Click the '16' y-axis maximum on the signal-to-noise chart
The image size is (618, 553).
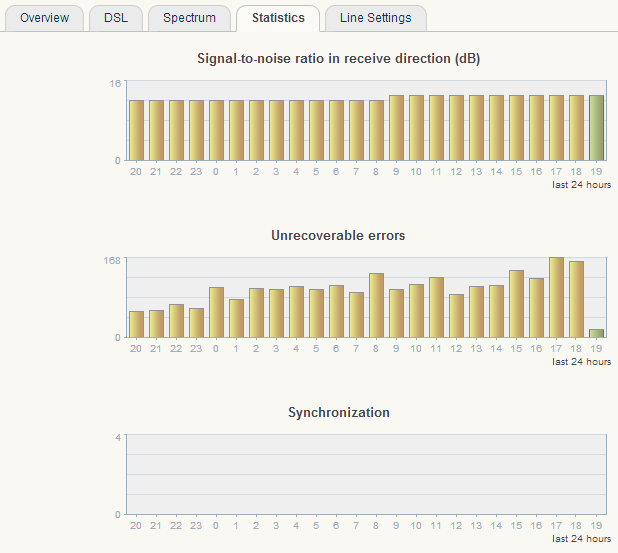[x=115, y=84]
